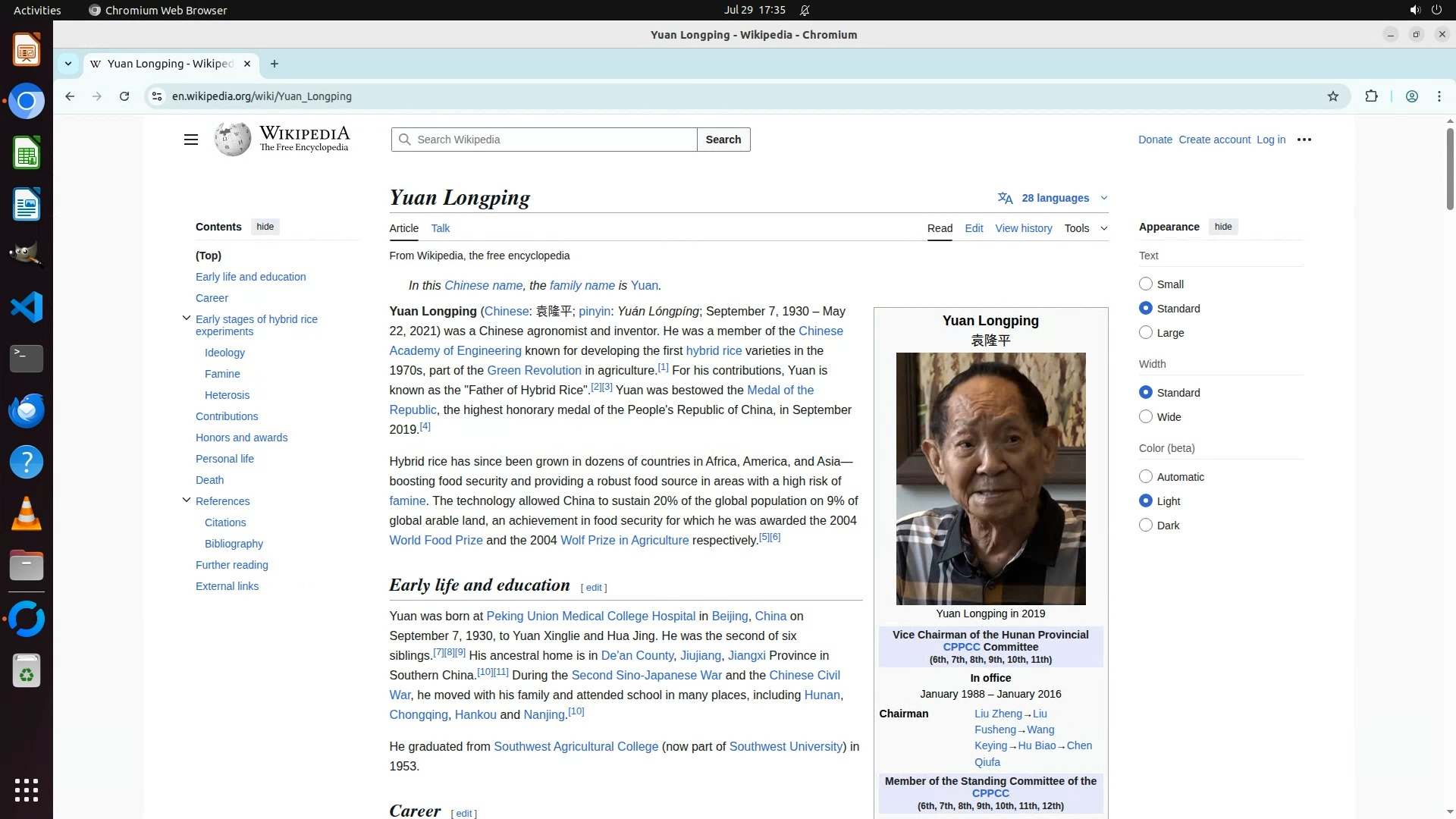
Task: Select Large text size option
Action: [x=1146, y=333]
